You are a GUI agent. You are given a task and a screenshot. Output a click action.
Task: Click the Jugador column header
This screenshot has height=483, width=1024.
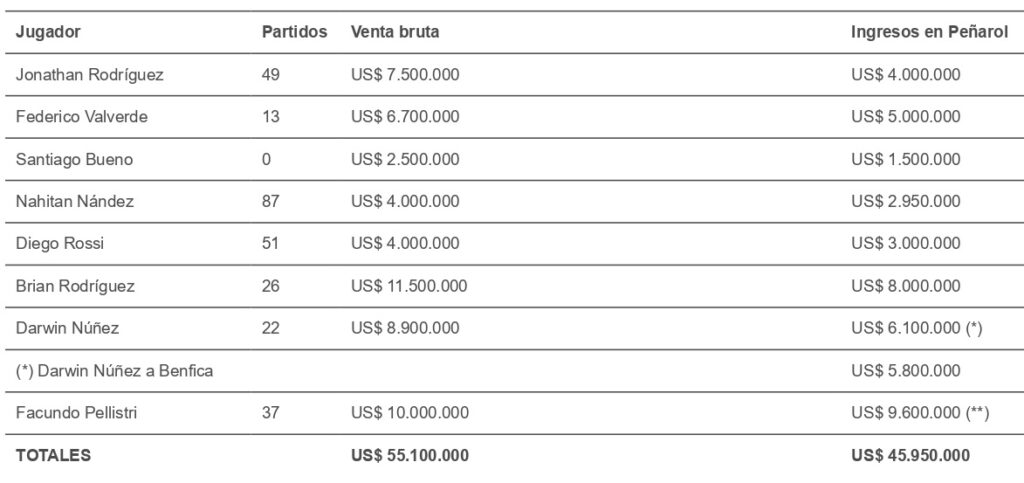[x=48, y=32]
